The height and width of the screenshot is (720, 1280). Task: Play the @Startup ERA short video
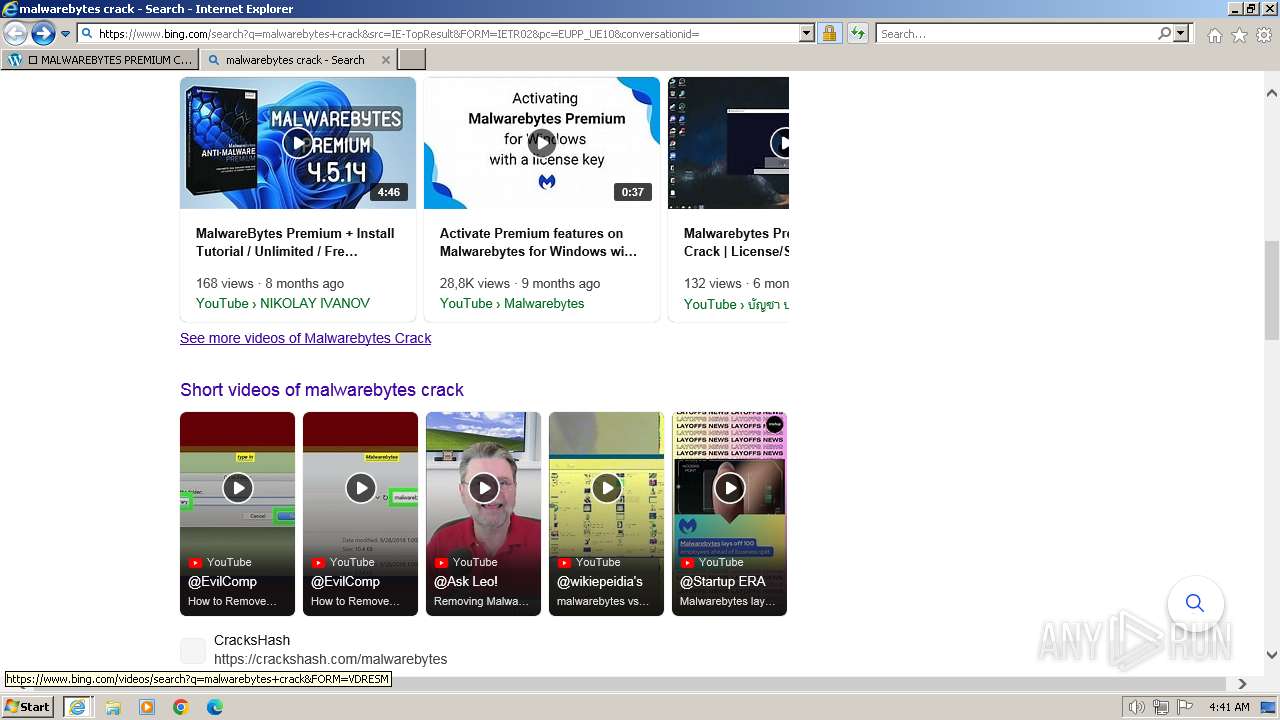[729, 488]
